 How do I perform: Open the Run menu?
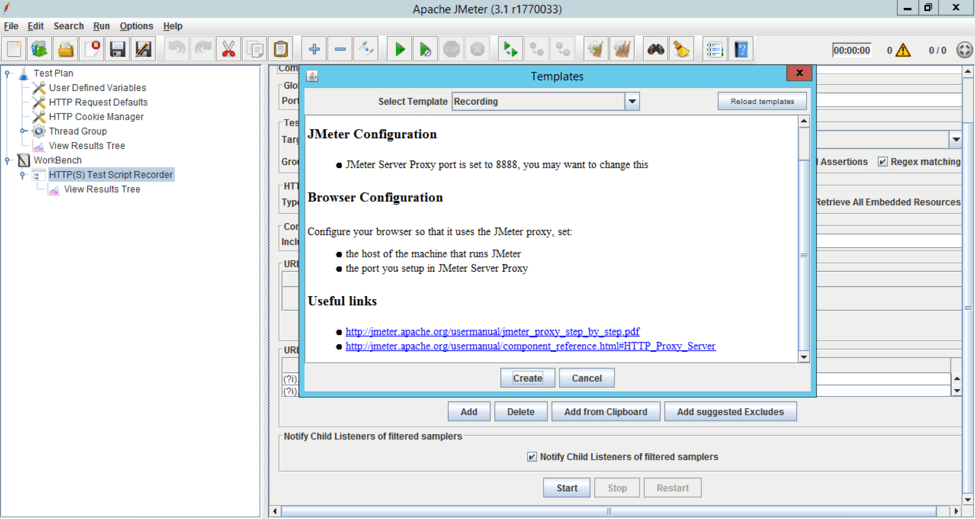(x=101, y=26)
